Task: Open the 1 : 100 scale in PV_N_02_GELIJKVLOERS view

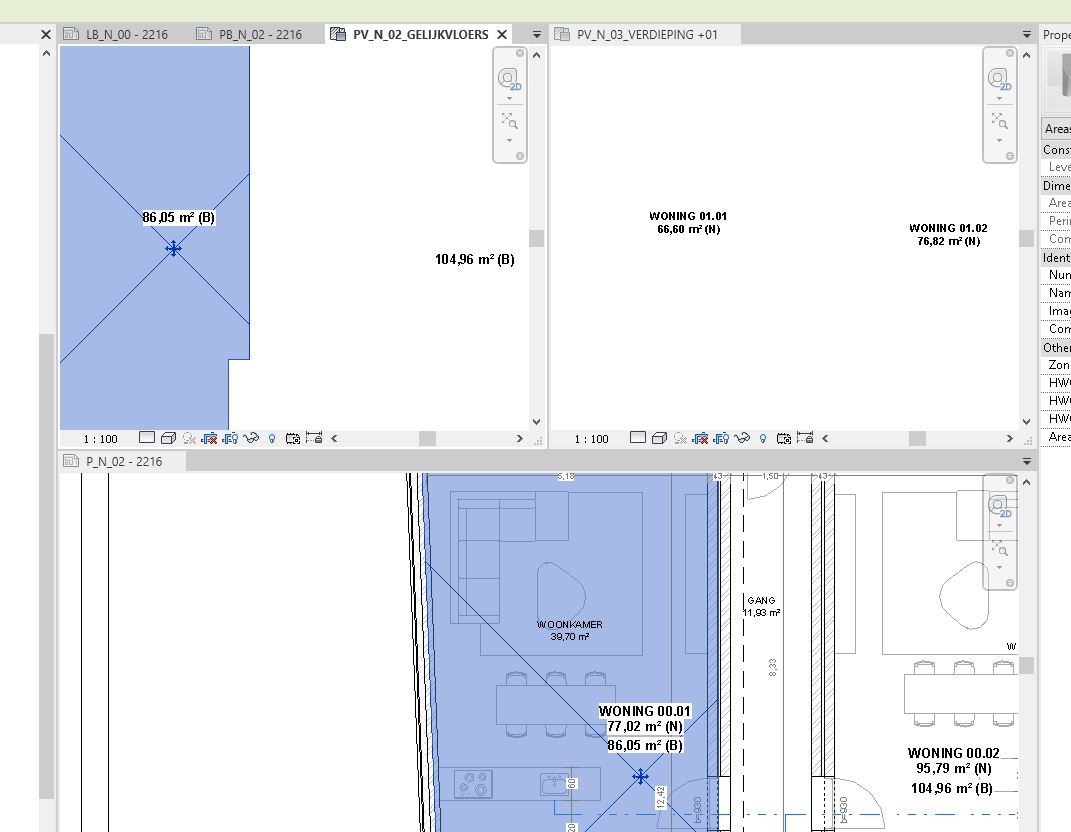Action: click(100, 439)
